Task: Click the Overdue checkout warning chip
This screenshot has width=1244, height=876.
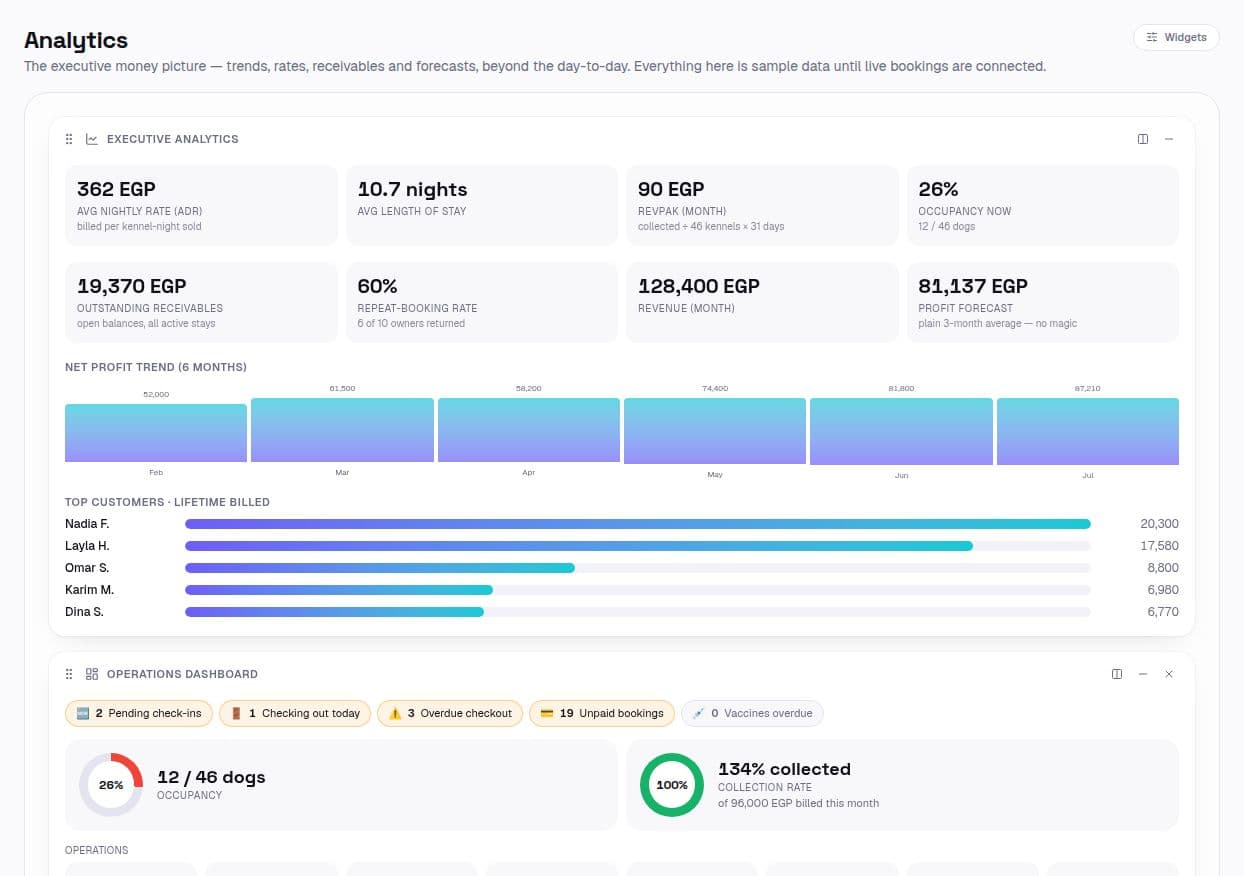Action: [x=450, y=713]
